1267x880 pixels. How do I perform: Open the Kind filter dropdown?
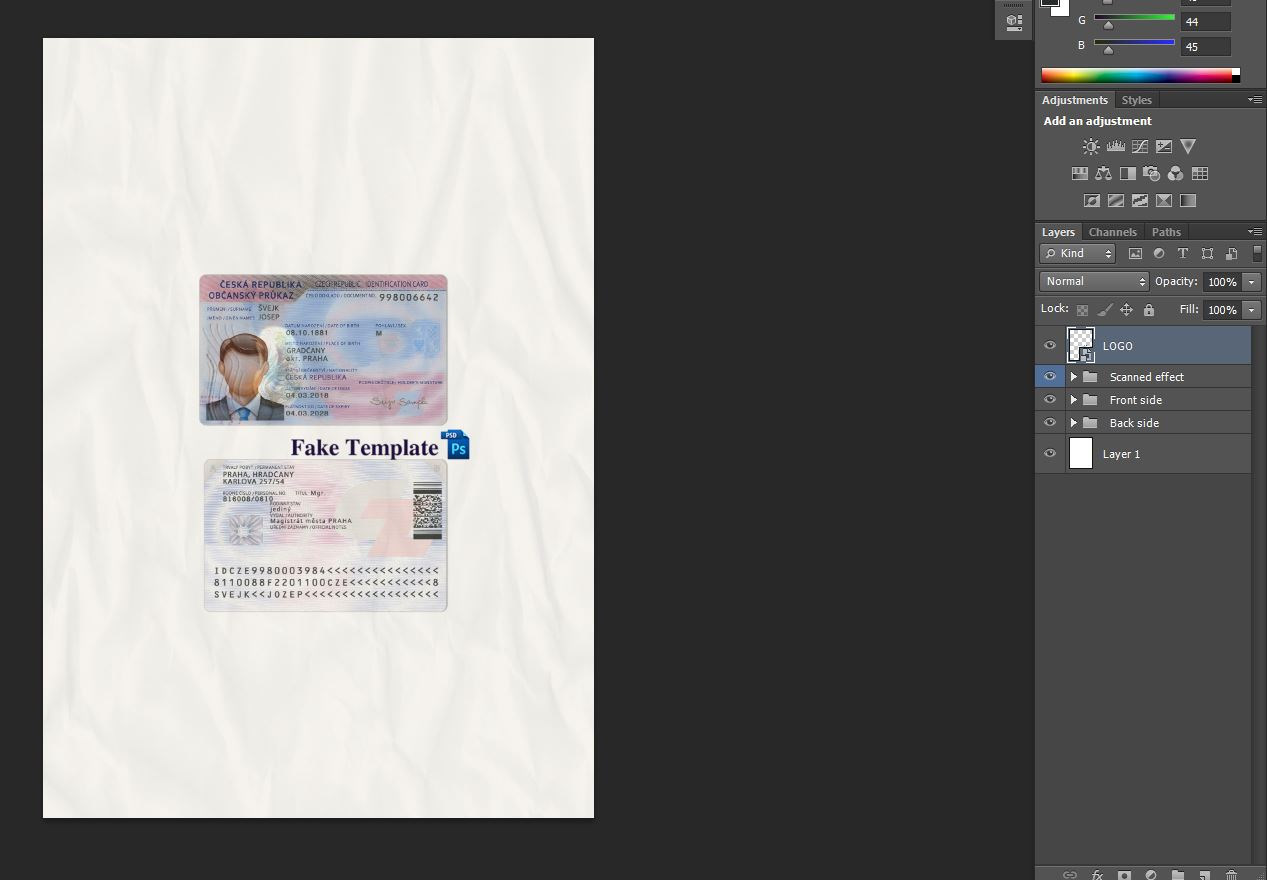click(x=1077, y=254)
